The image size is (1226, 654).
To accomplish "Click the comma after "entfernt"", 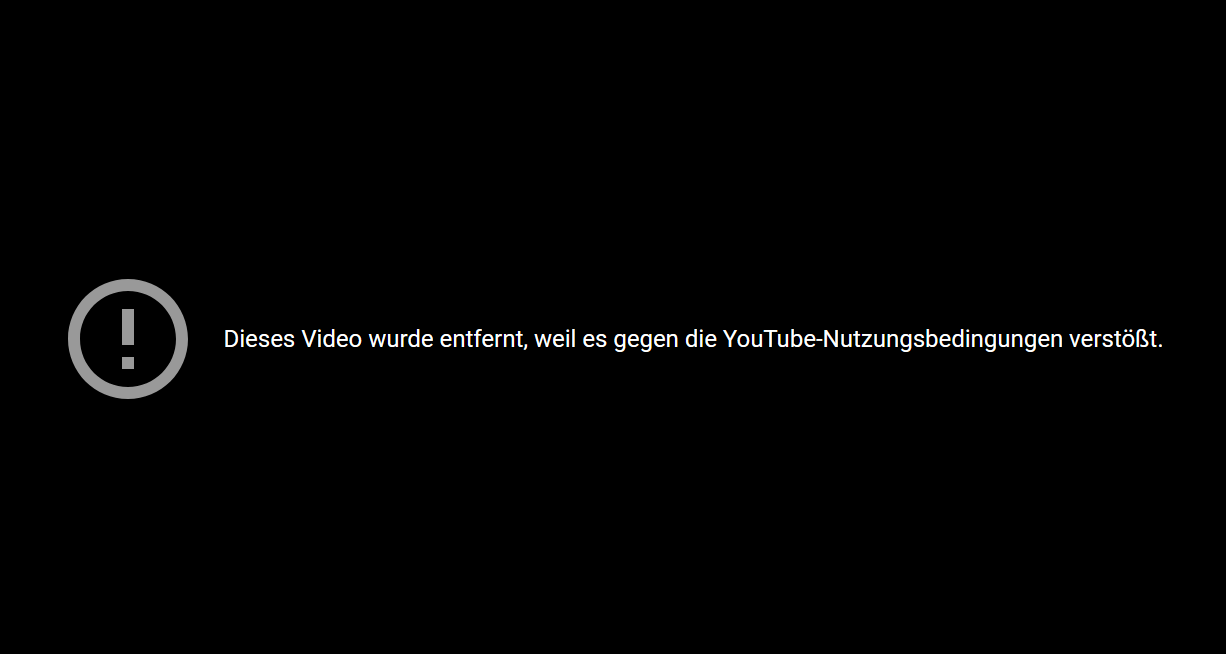I will 525,348.
